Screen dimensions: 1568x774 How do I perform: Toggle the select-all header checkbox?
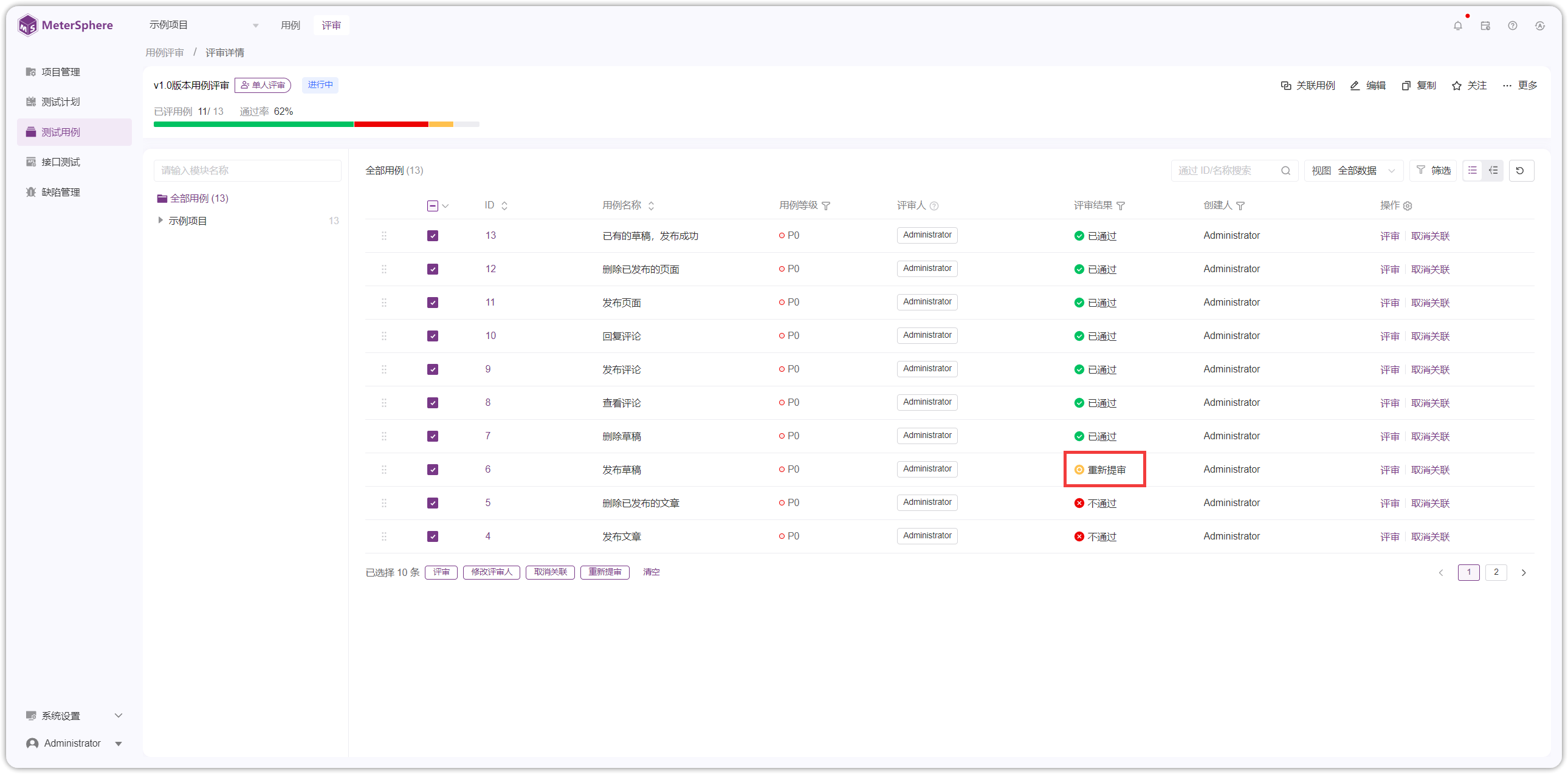pos(432,206)
